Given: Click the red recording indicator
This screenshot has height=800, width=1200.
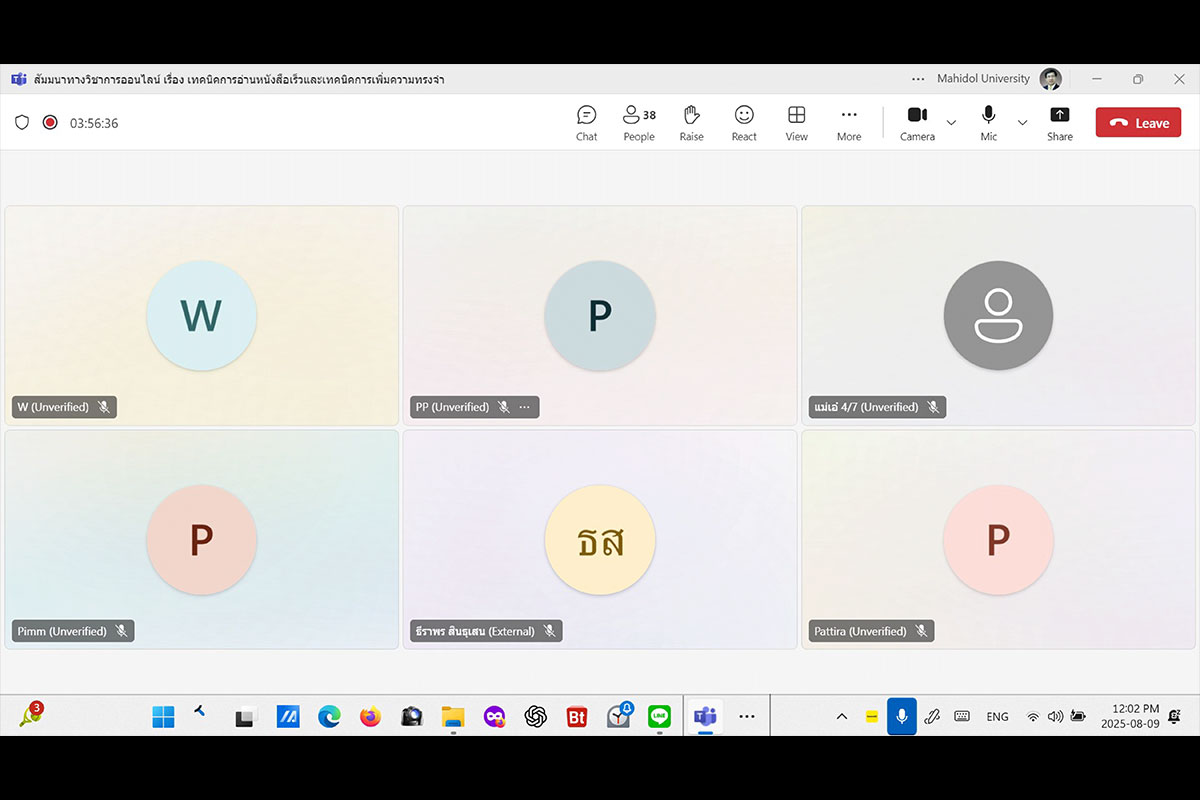Looking at the screenshot, I should 50,123.
